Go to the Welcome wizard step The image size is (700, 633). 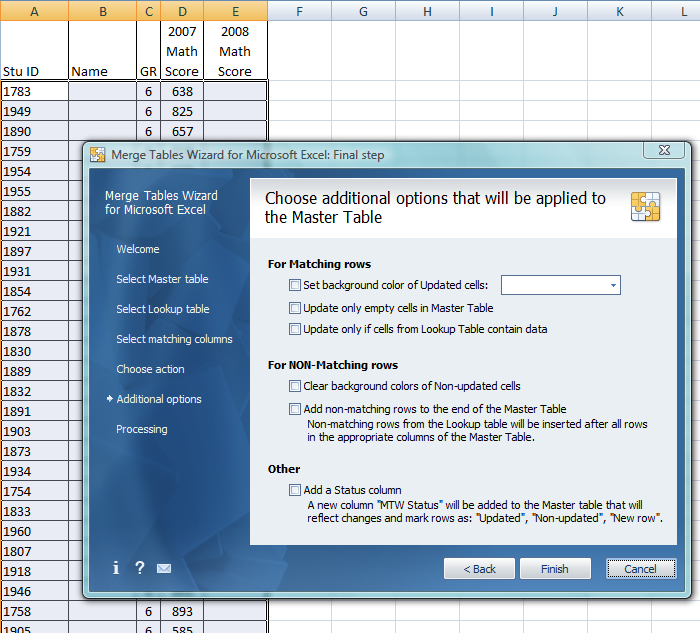[138, 249]
